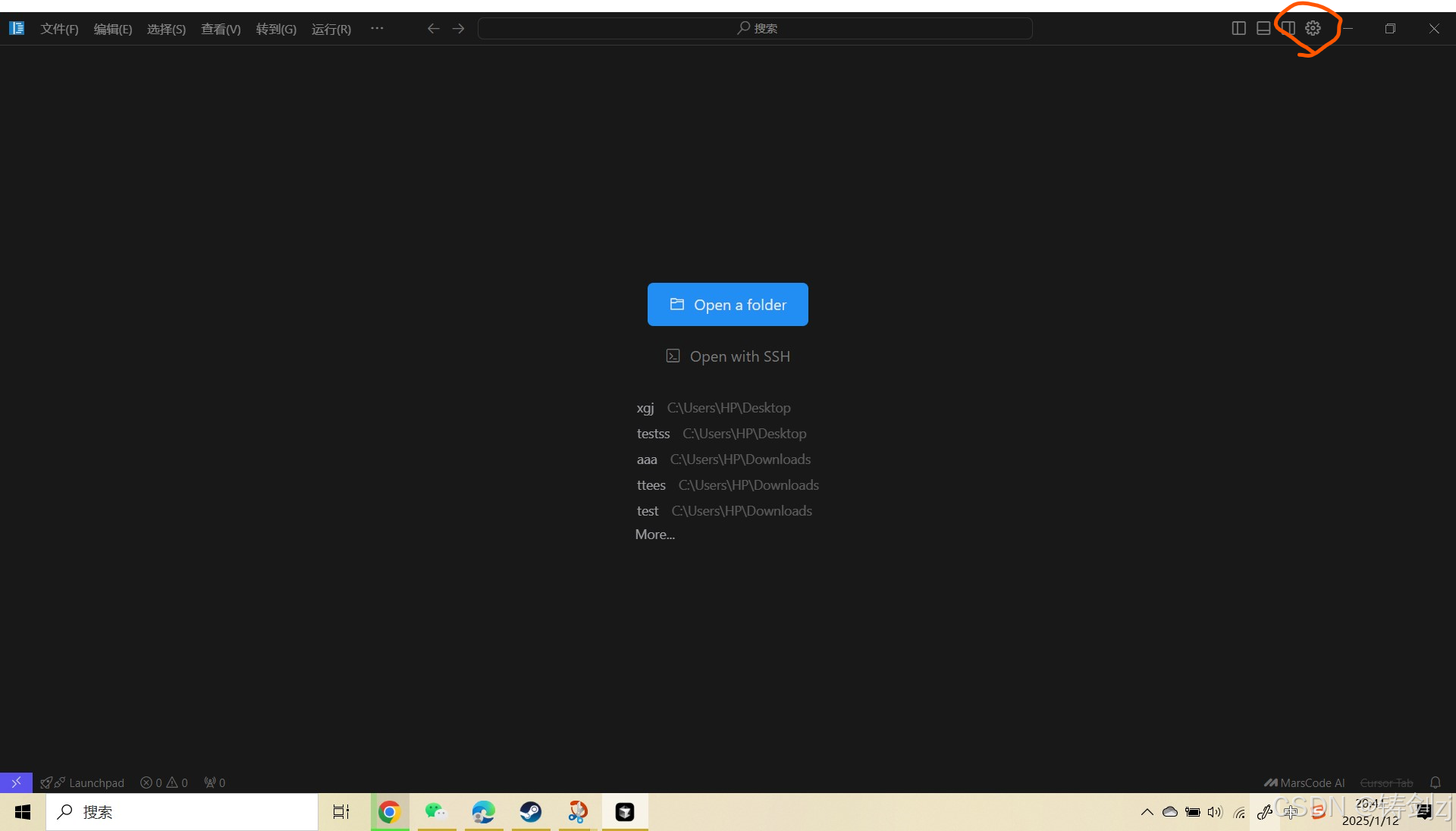Go back with left arrow
The height and width of the screenshot is (831, 1456).
433,28
